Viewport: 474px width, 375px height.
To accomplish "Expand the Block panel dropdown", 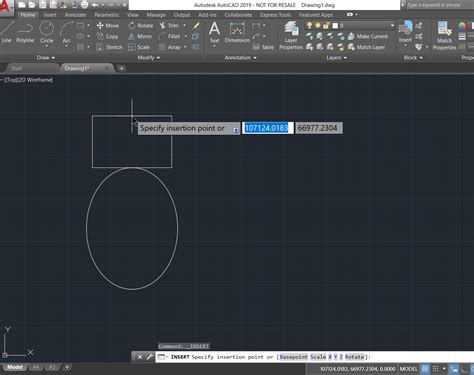I will tap(413, 58).
